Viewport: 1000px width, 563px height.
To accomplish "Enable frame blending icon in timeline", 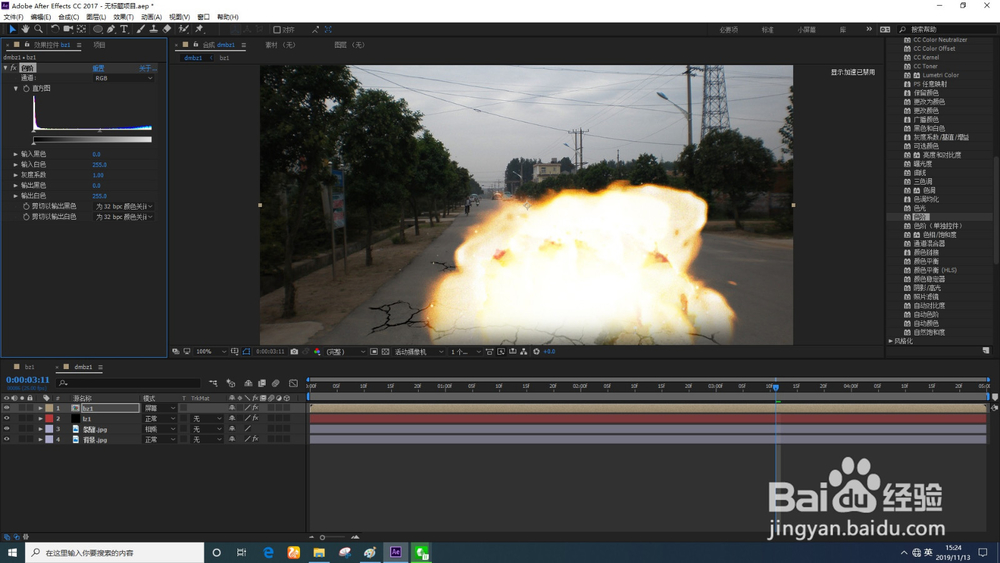I will click(261, 383).
